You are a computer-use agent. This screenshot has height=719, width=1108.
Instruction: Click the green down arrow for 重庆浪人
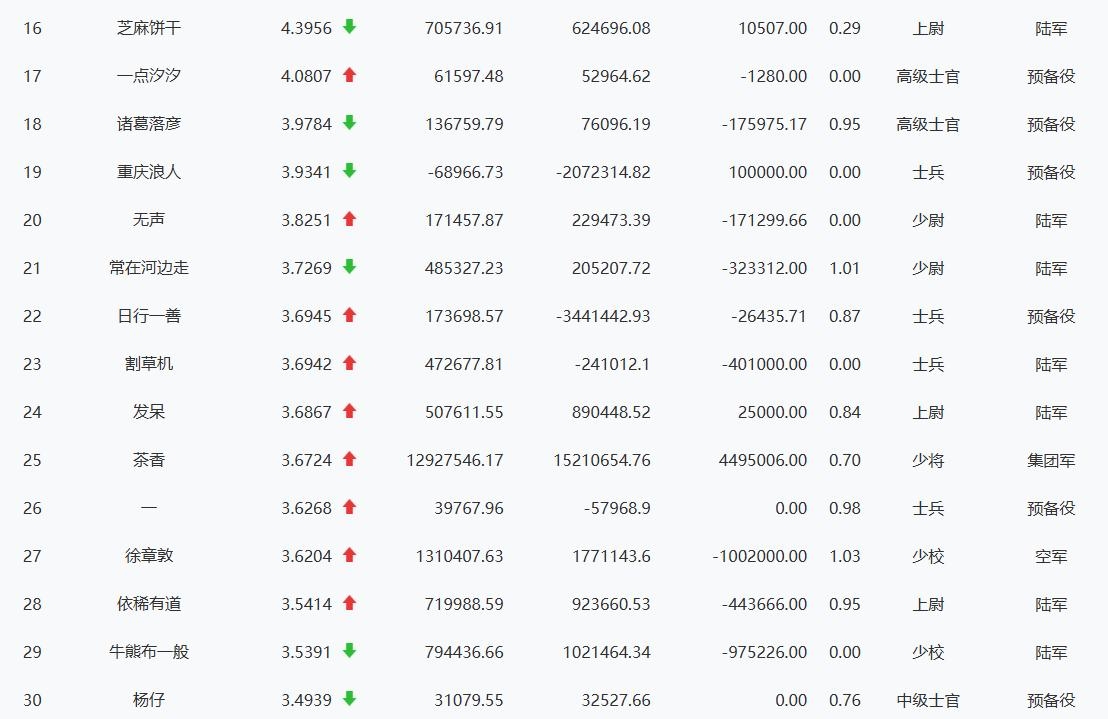pyautogui.click(x=349, y=171)
